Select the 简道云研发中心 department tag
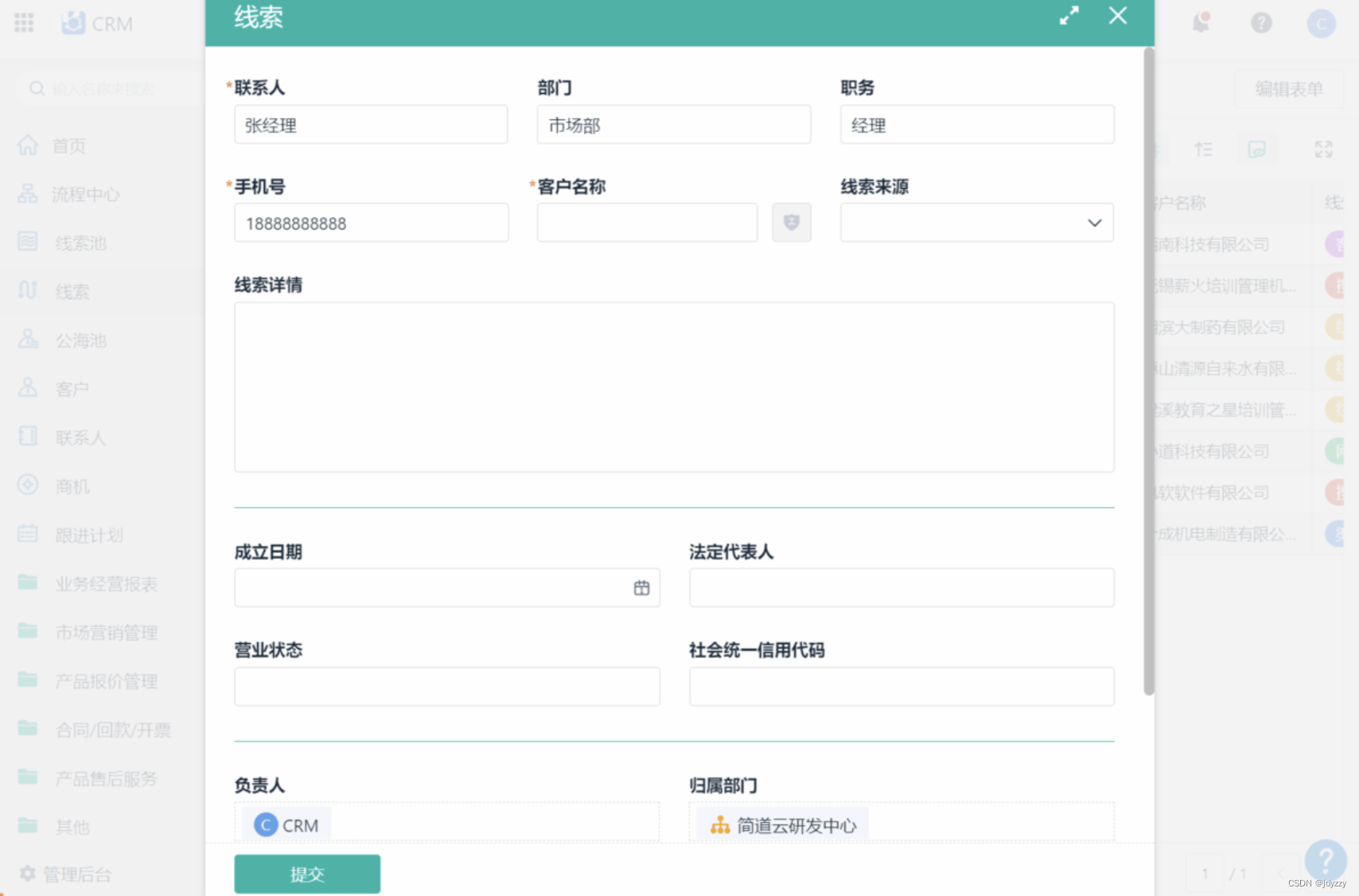Image resolution: width=1359 pixels, height=896 pixels. pos(783,825)
